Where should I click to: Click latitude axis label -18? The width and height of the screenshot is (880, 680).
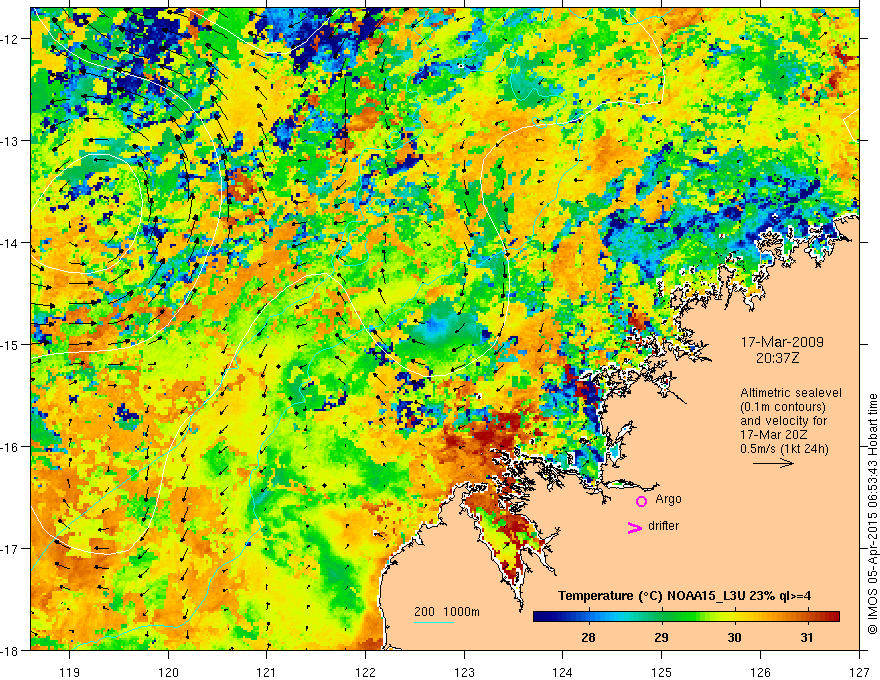pyautogui.click(x=11, y=650)
